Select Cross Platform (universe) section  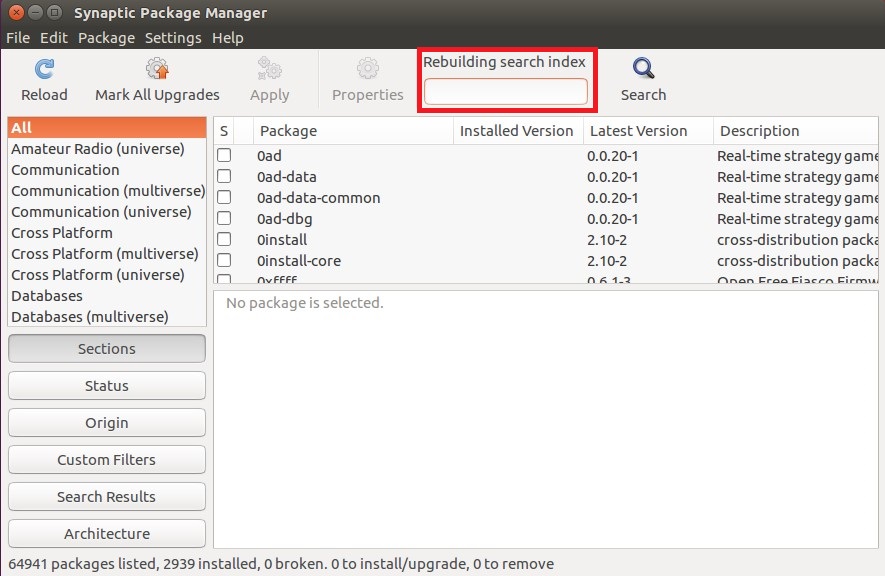coord(107,275)
